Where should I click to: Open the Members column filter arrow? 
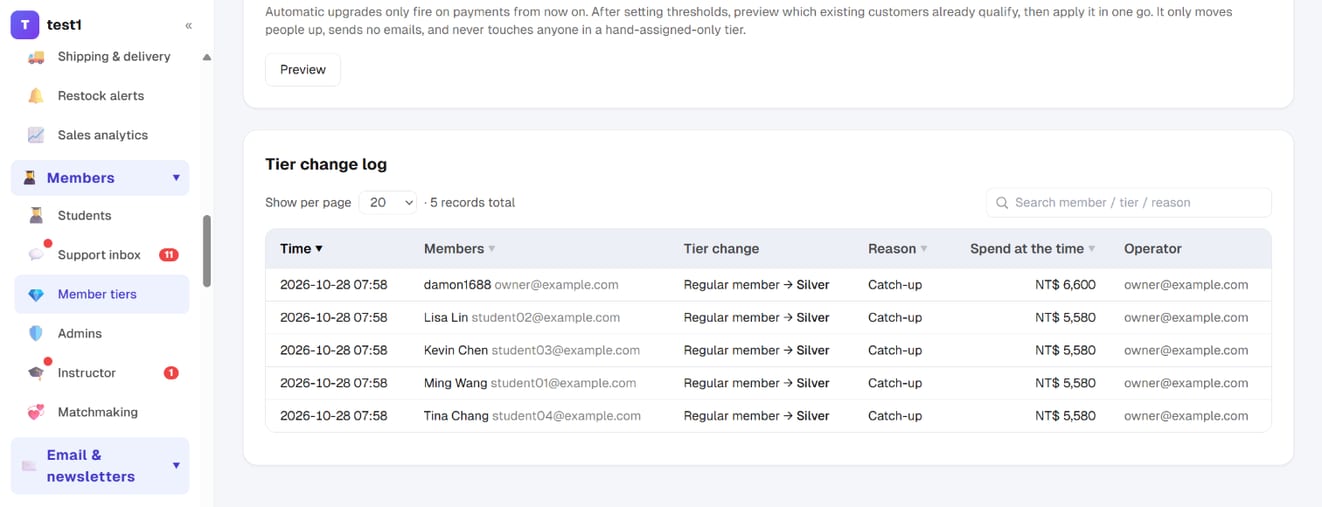tap(491, 249)
